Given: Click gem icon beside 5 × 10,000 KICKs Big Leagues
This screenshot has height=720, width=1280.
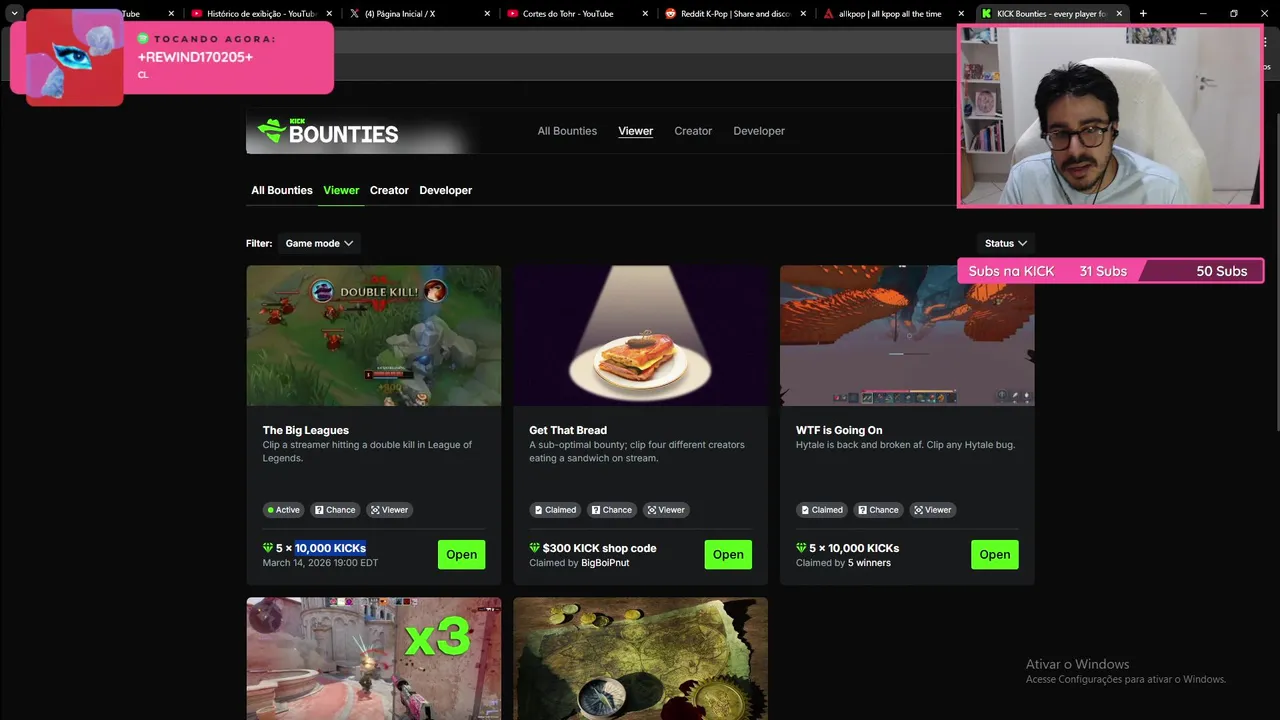Looking at the screenshot, I should tap(268, 548).
